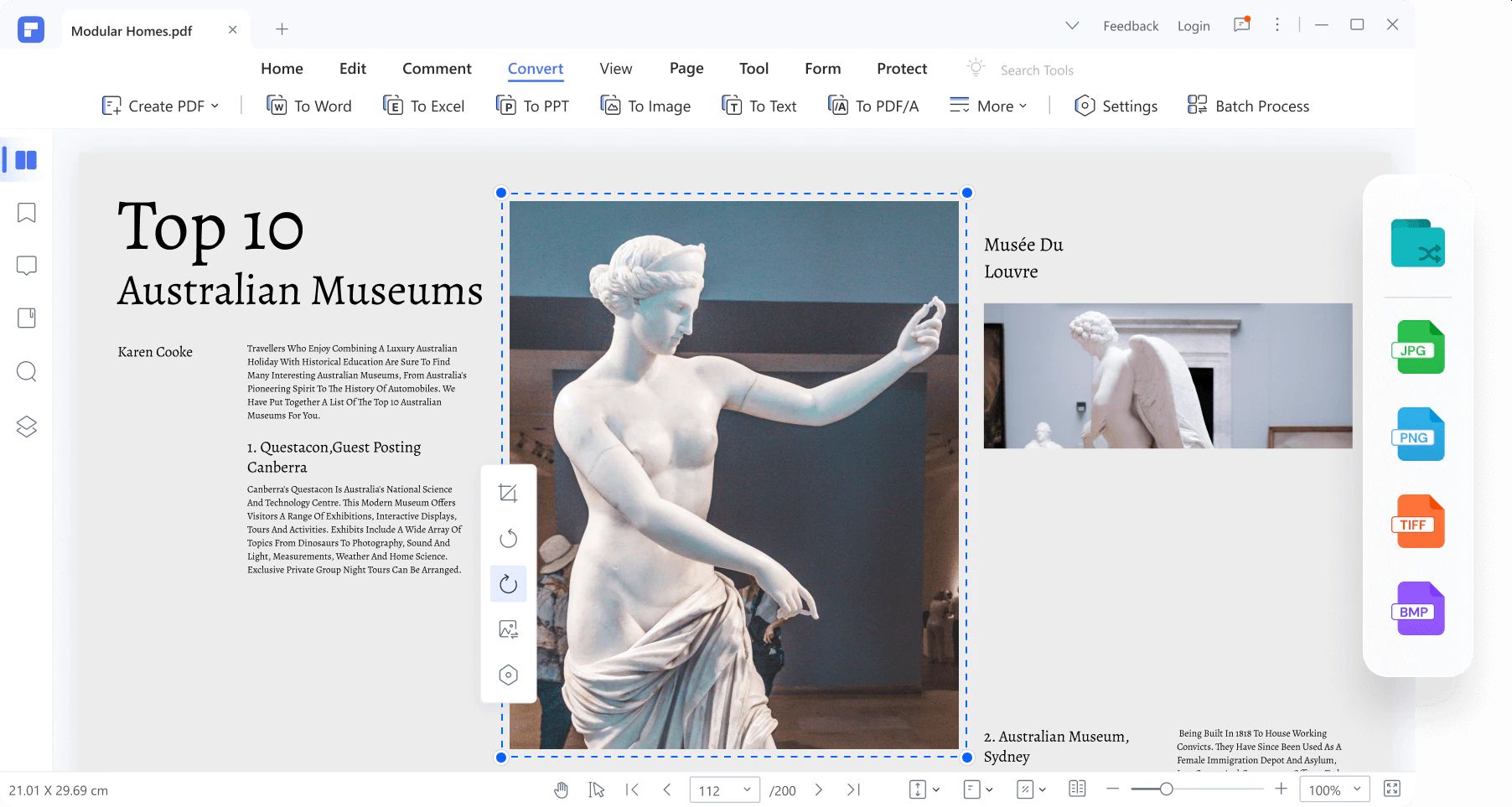Open the More conversion options dropdown
This screenshot has height=807, width=1512.
pyautogui.click(x=988, y=106)
